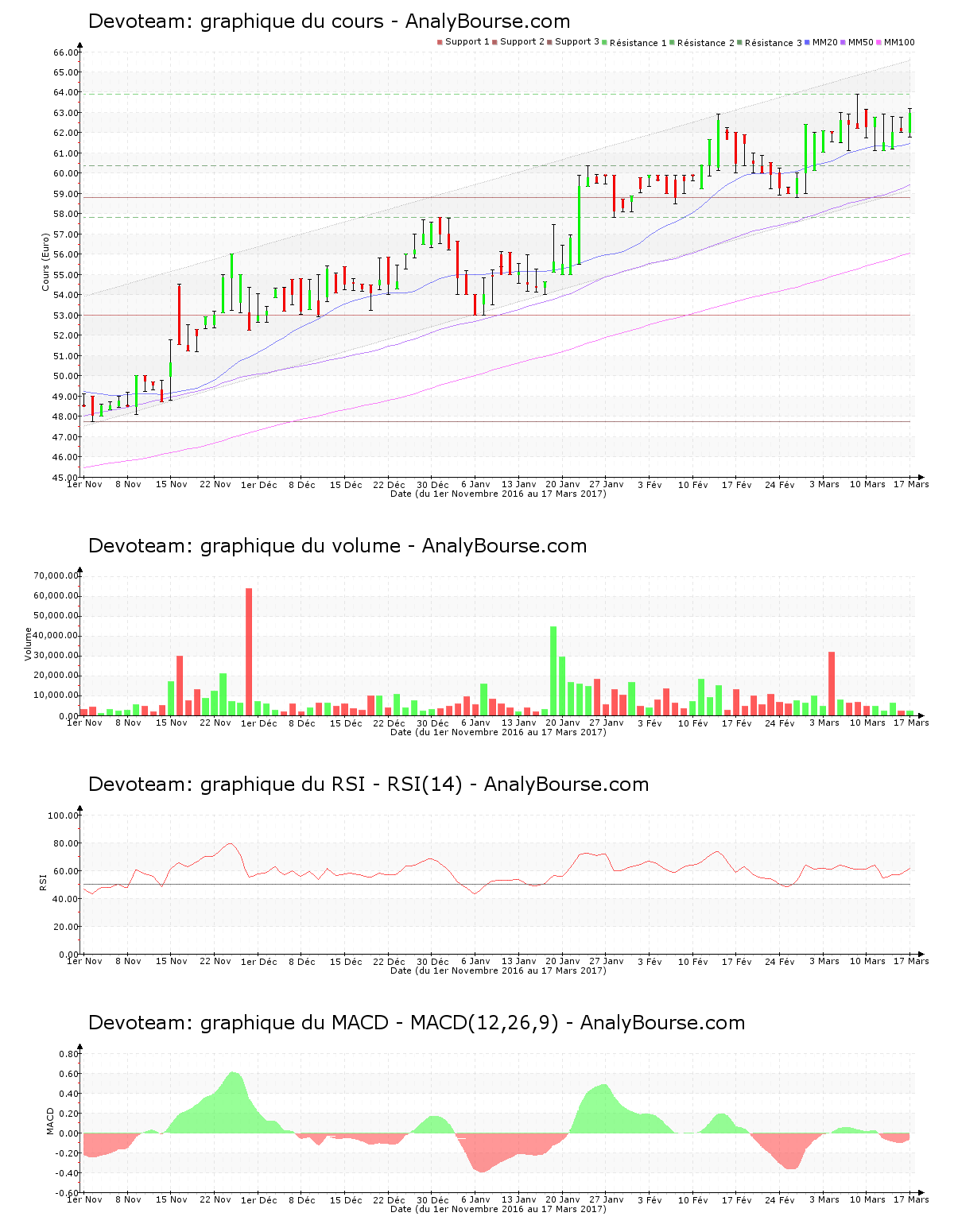Click the Support 1 legend color square
Image resolution: width=954 pixels, height=1232 pixels.
[440, 42]
